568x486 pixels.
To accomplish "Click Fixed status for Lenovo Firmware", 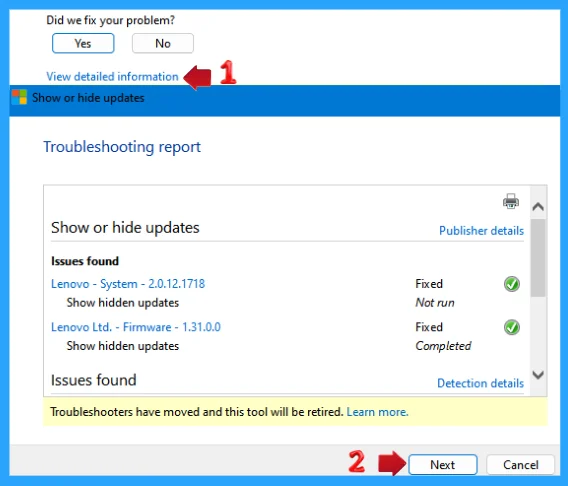I will (429, 327).
